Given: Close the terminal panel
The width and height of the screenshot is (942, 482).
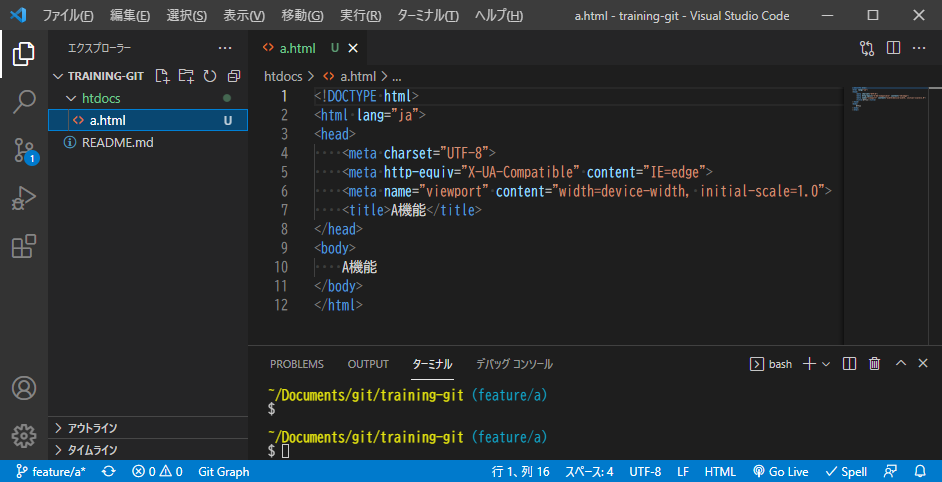Looking at the screenshot, I should (923, 363).
